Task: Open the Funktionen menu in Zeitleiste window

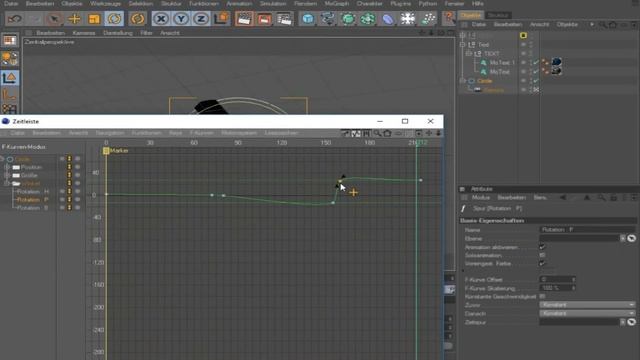Action: coord(146,133)
